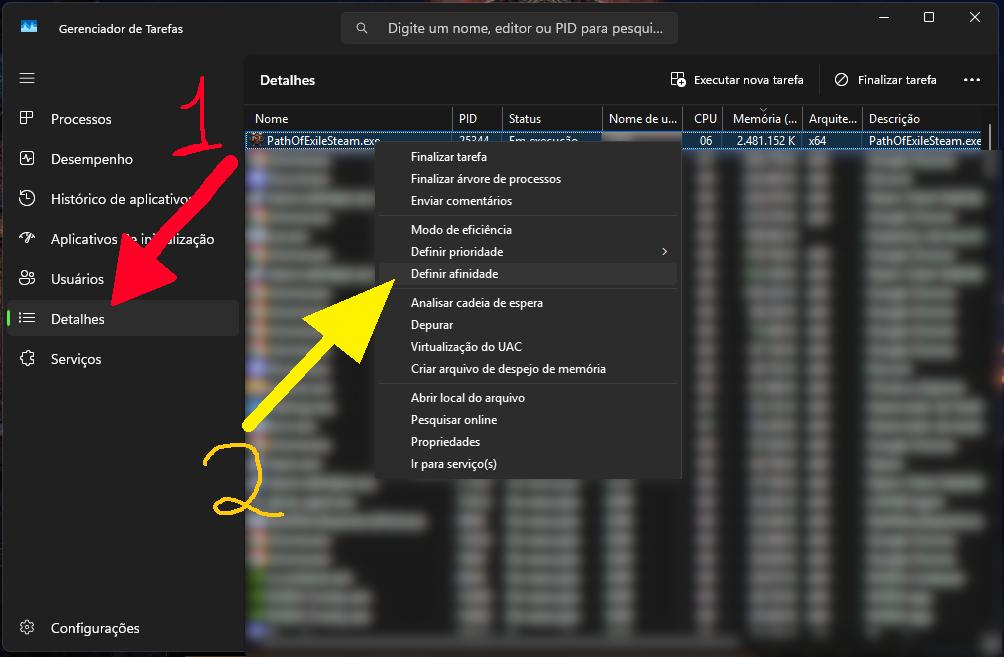Image resolution: width=1004 pixels, height=657 pixels.
Task: Click the Task Manager app icon
Action: (x=29, y=27)
